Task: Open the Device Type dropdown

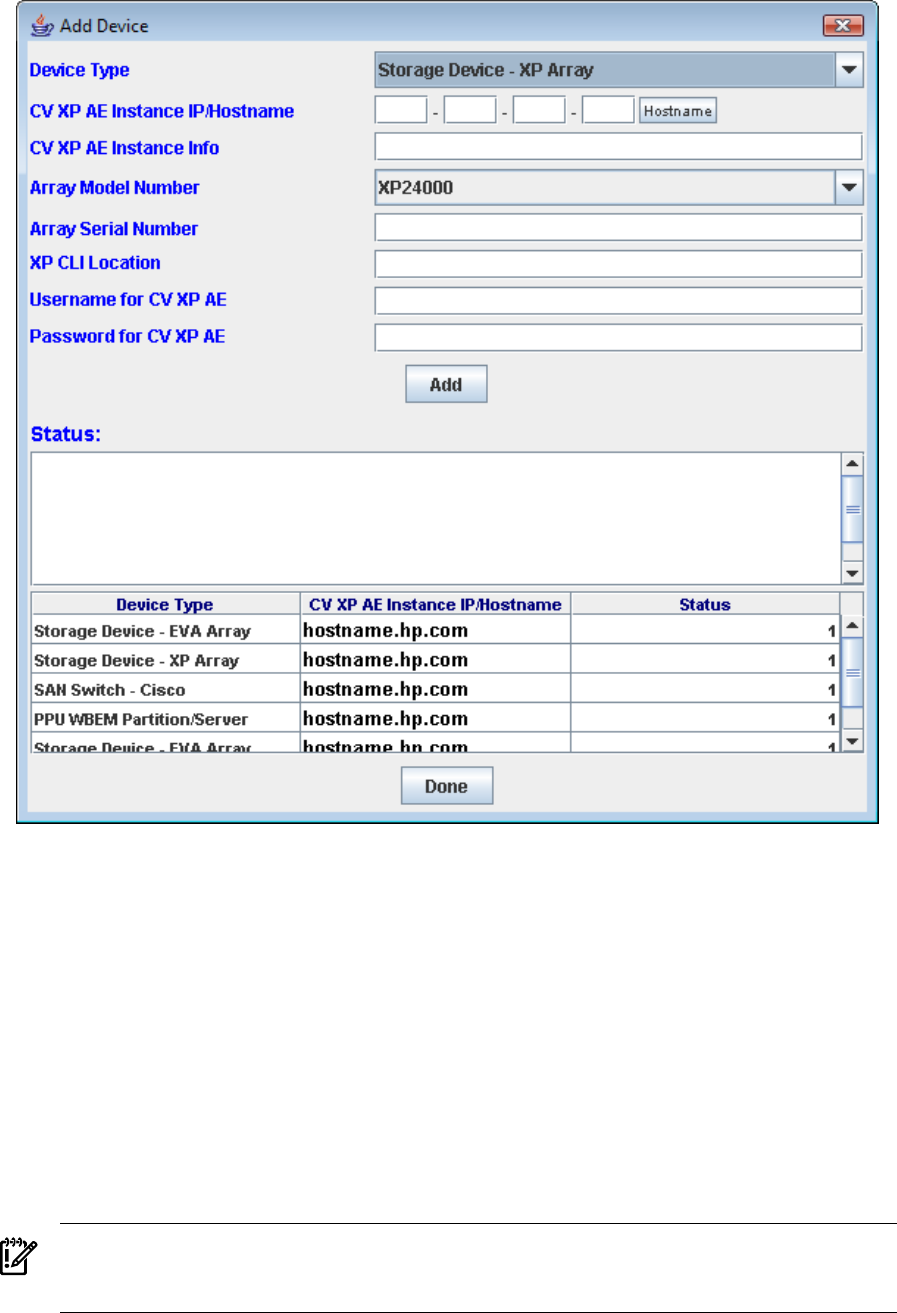Action: point(849,71)
